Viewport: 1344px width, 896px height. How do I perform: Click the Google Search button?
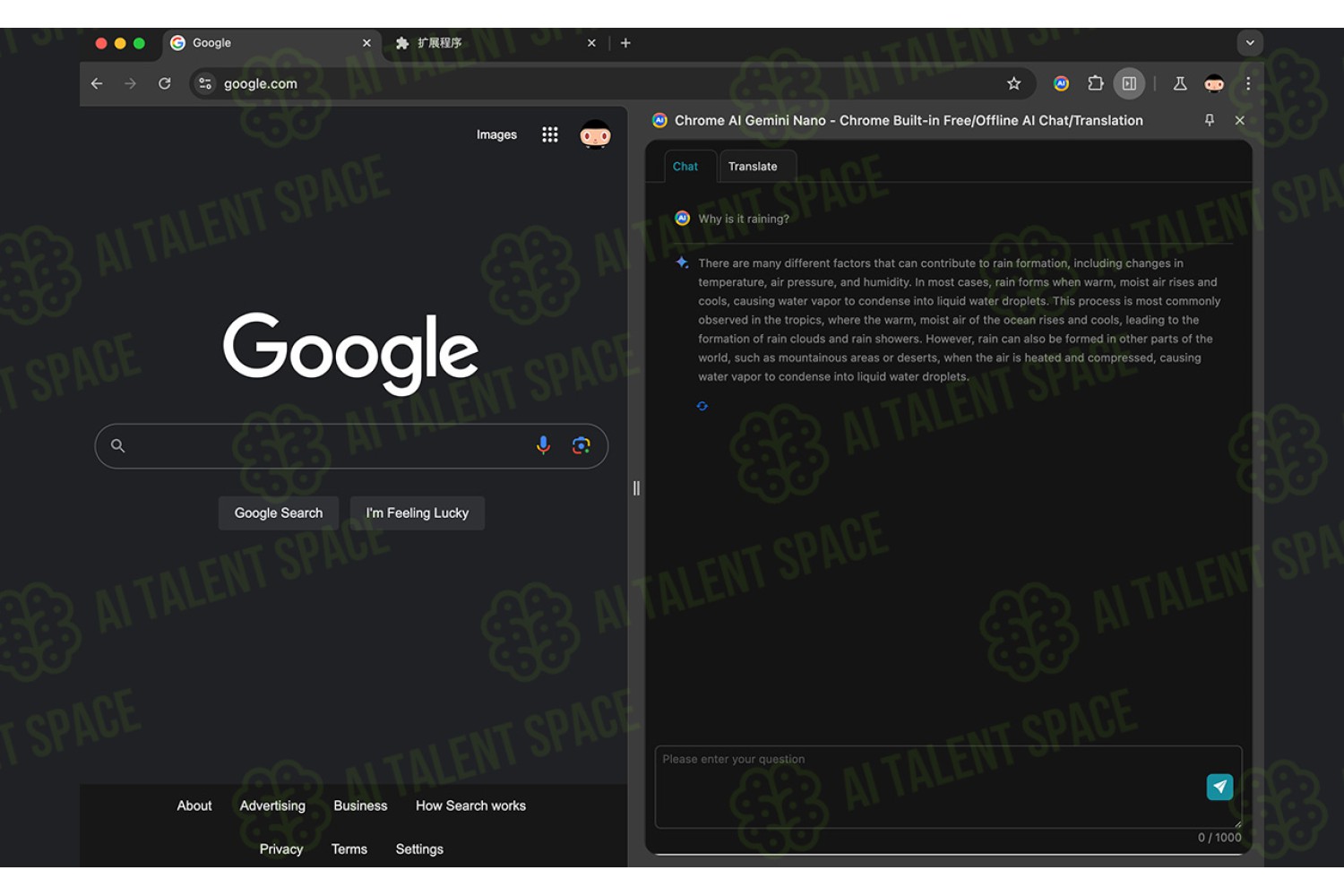tap(279, 513)
